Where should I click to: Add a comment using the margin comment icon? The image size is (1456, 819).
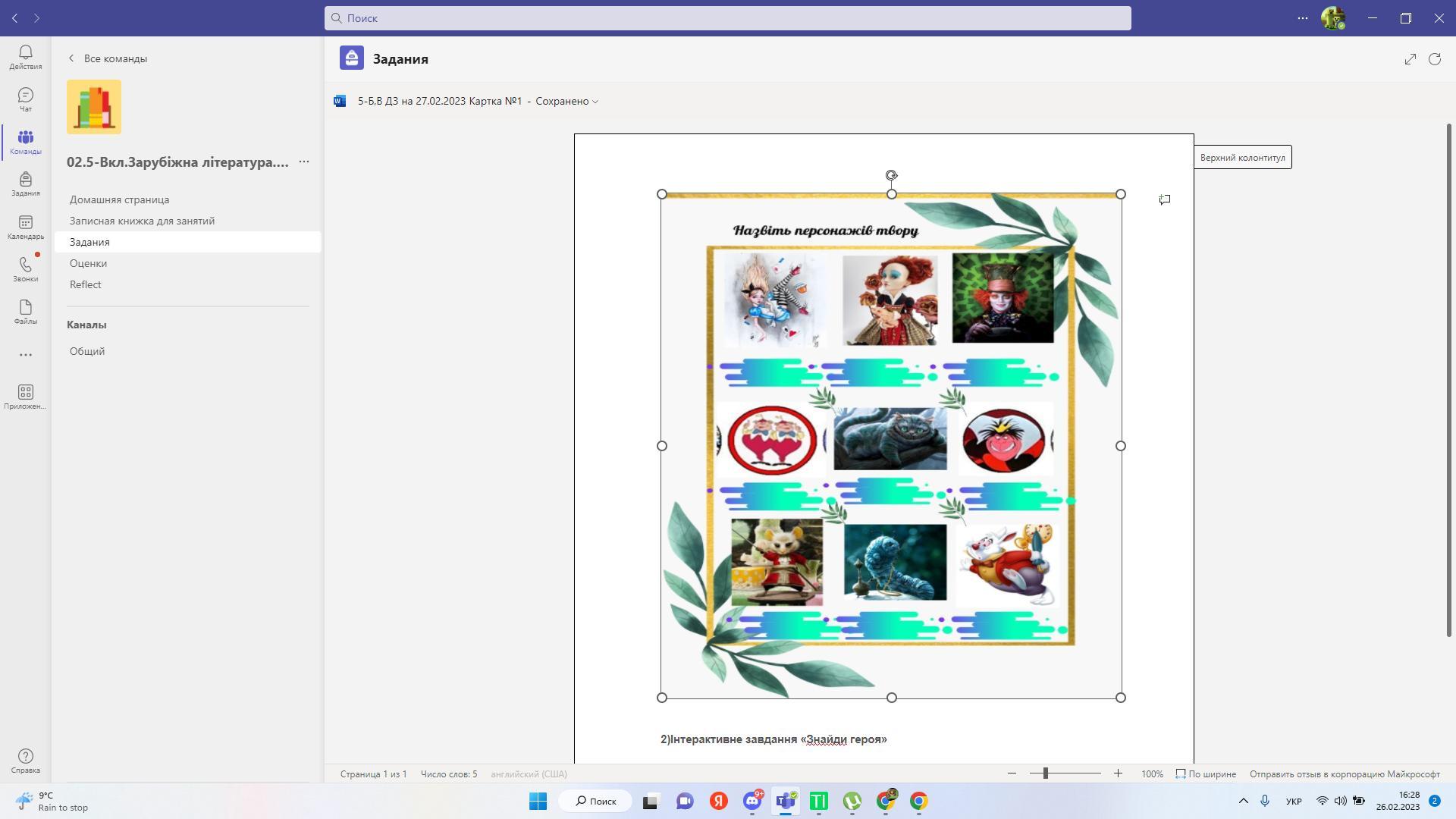(x=1165, y=199)
